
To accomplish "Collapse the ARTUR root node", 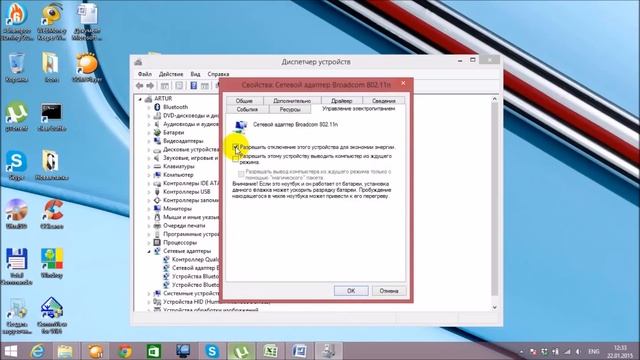I will click(140, 99).
